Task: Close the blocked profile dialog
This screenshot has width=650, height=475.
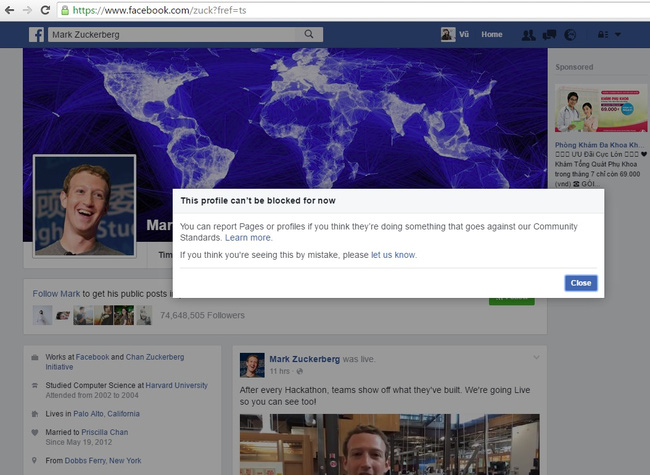Action: 581,283
